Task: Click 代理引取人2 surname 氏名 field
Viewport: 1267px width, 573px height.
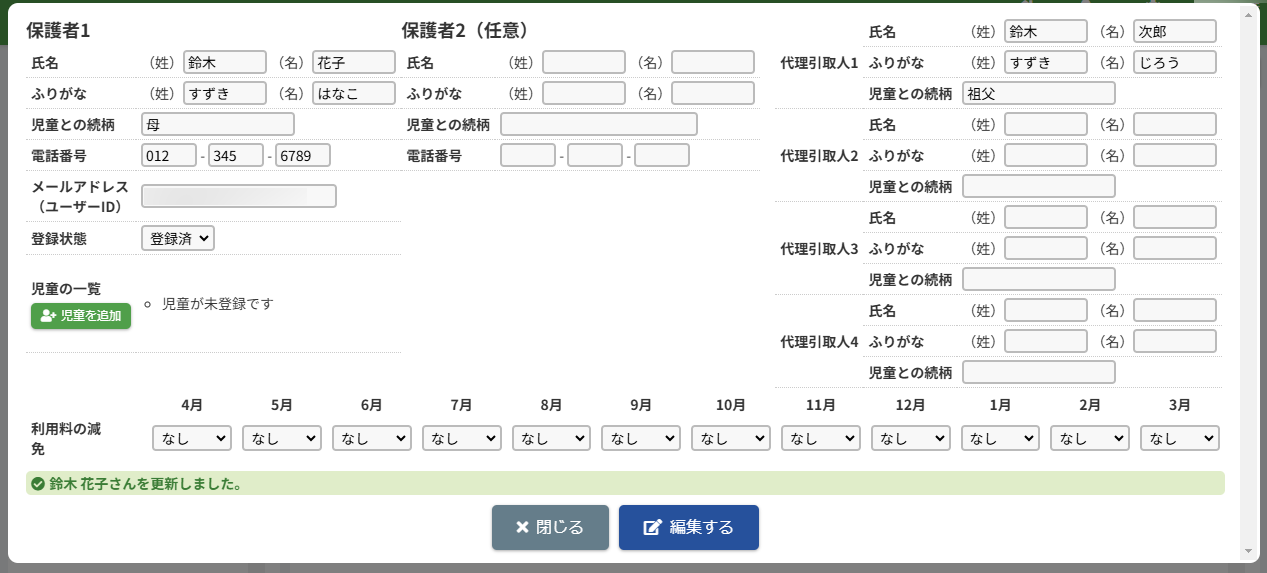Action: (1045, 124)
